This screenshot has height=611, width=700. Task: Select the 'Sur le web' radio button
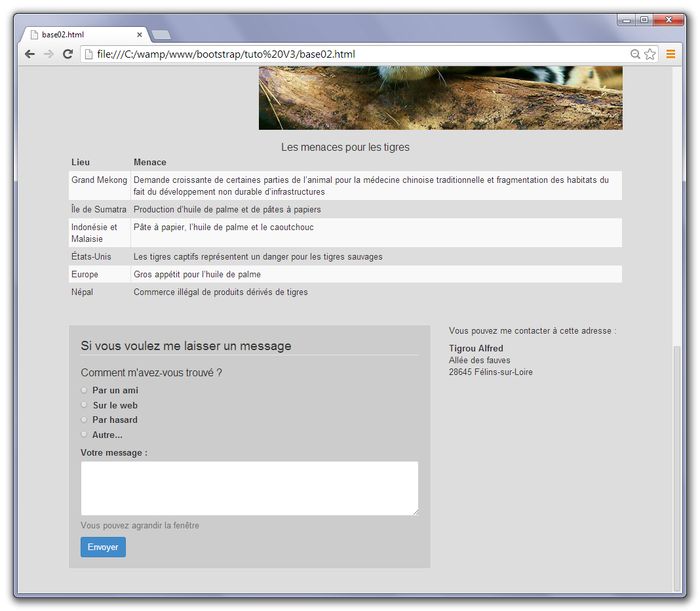coord(84,405)
